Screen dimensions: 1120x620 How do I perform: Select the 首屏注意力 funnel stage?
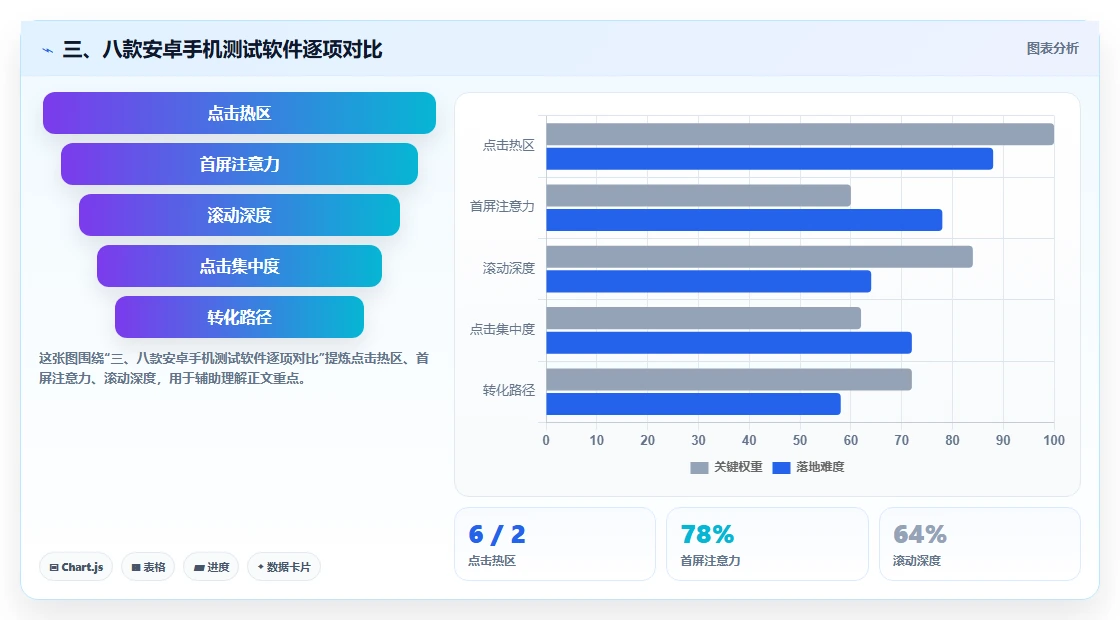pyautogui.click(x=239, y=164)
